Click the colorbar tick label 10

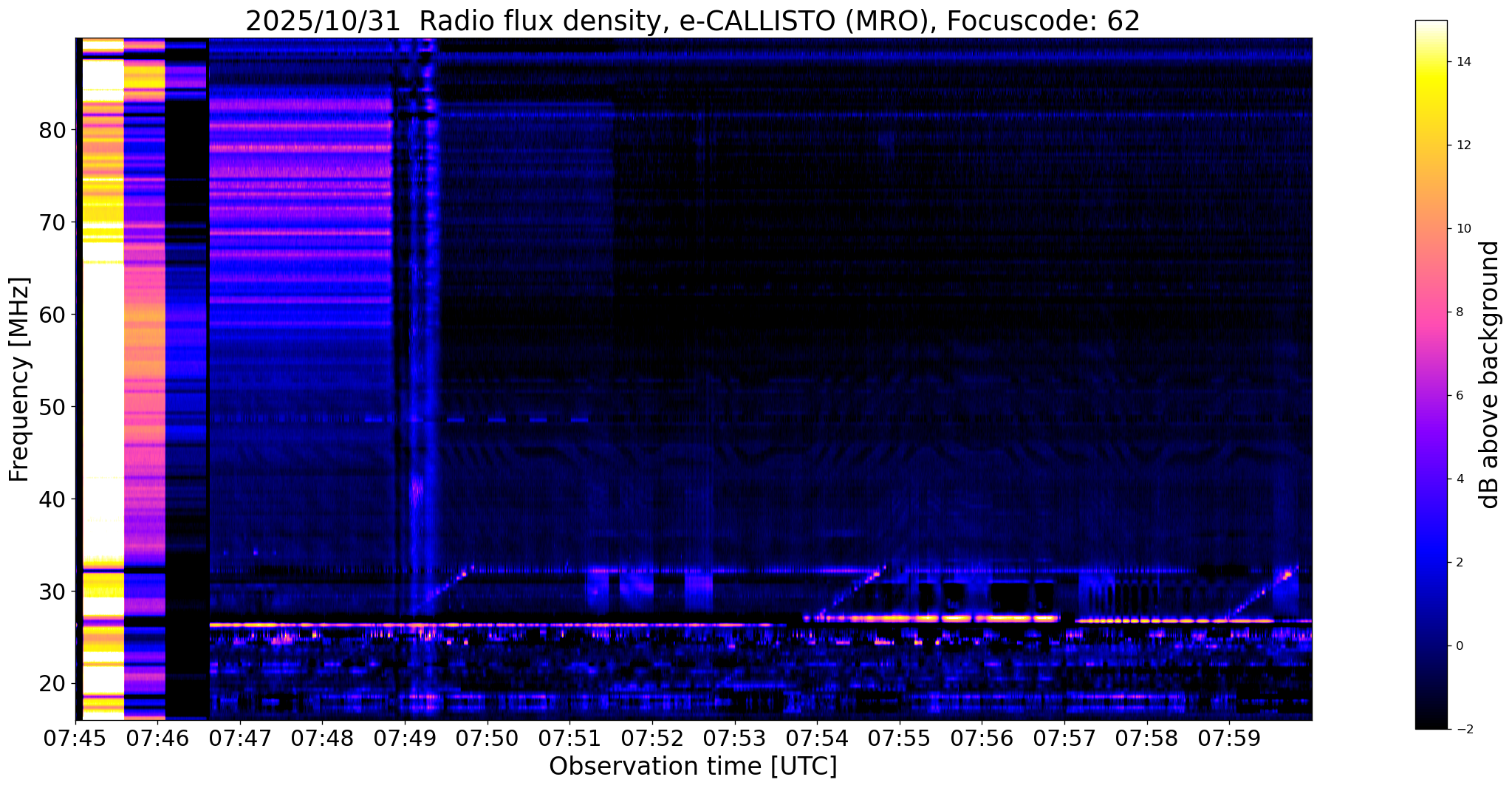pyautogui.click(x=1462, y=229)
